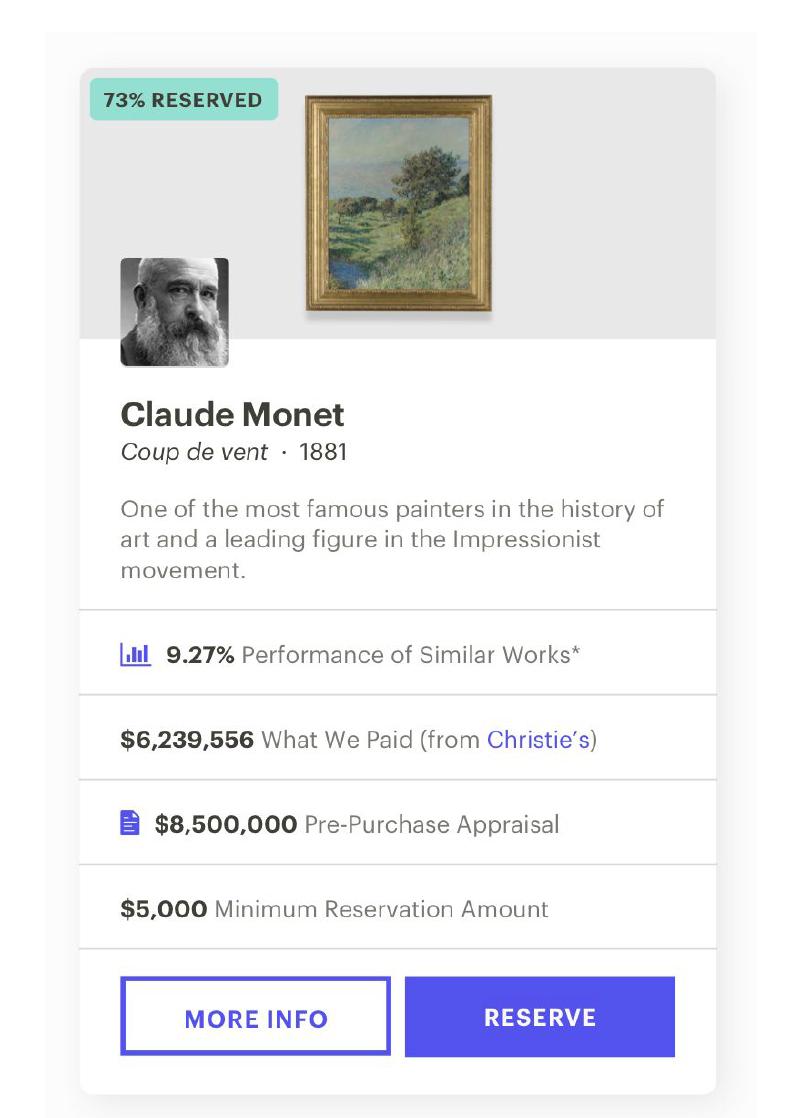This screenshot has width=797, height=1118.
Task: Click the artwork title Coup de vent
Action: click(x=194, y=452)
